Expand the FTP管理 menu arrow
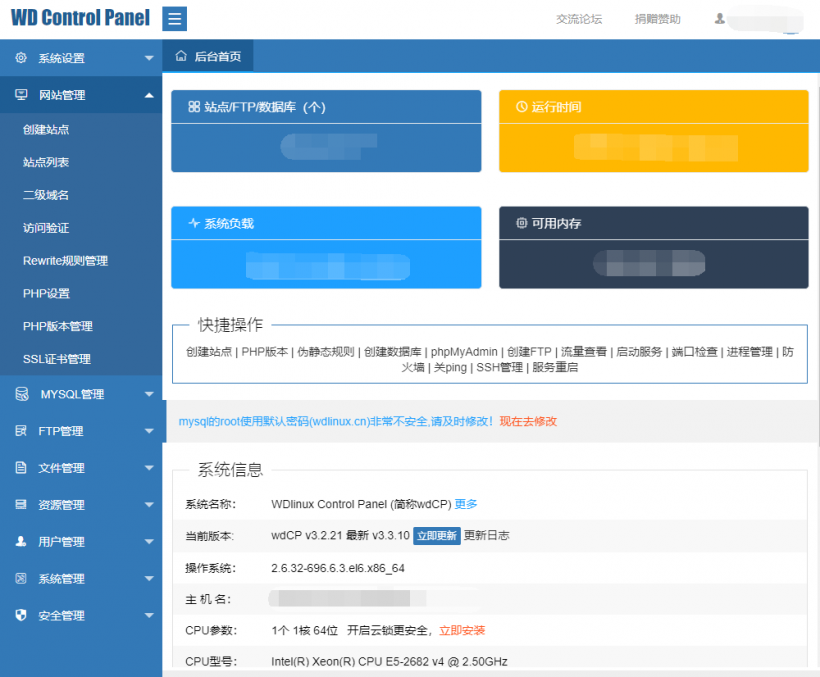Viewport: 820px width, 677px height. [x=149, y=431]
